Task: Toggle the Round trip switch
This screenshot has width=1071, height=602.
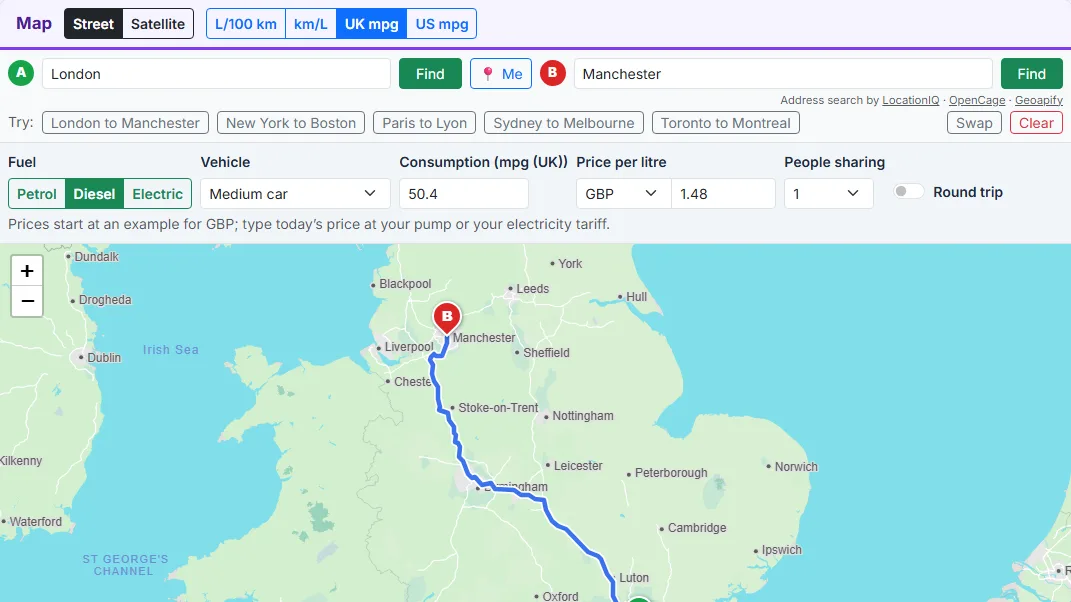Action: (908, 192)
